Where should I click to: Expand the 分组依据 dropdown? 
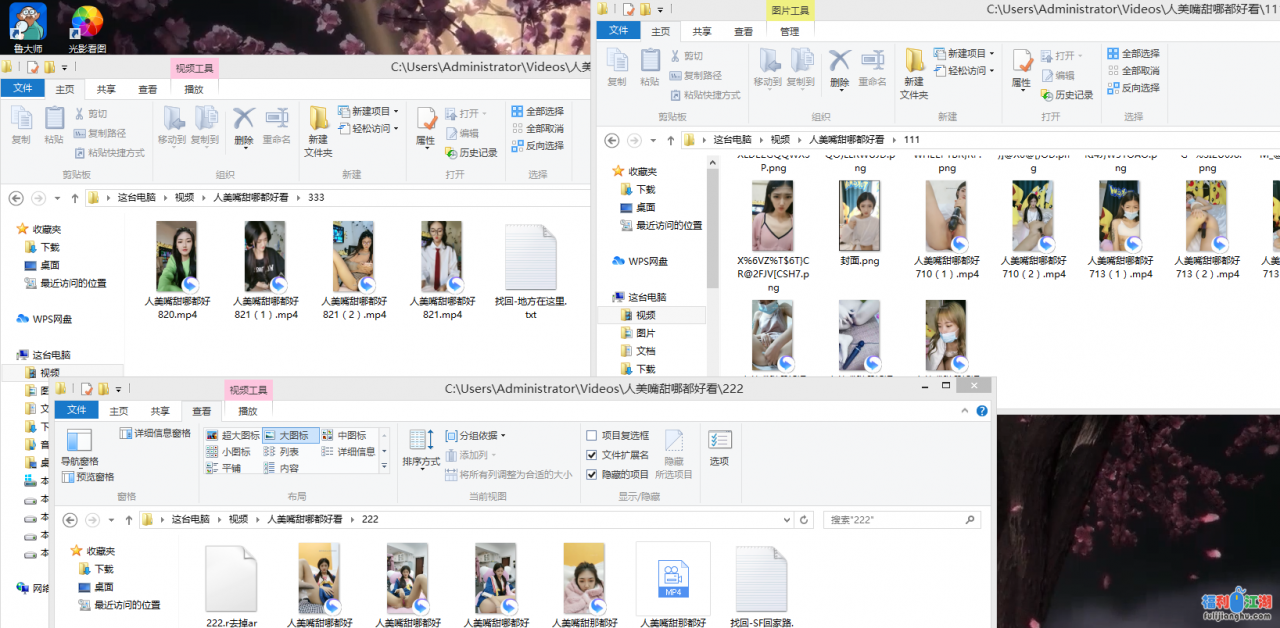[x=476, y=436]
